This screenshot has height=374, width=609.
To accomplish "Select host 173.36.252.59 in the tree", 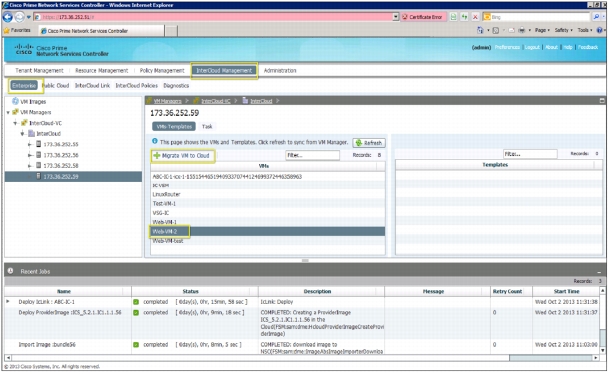I will (73, 177).
